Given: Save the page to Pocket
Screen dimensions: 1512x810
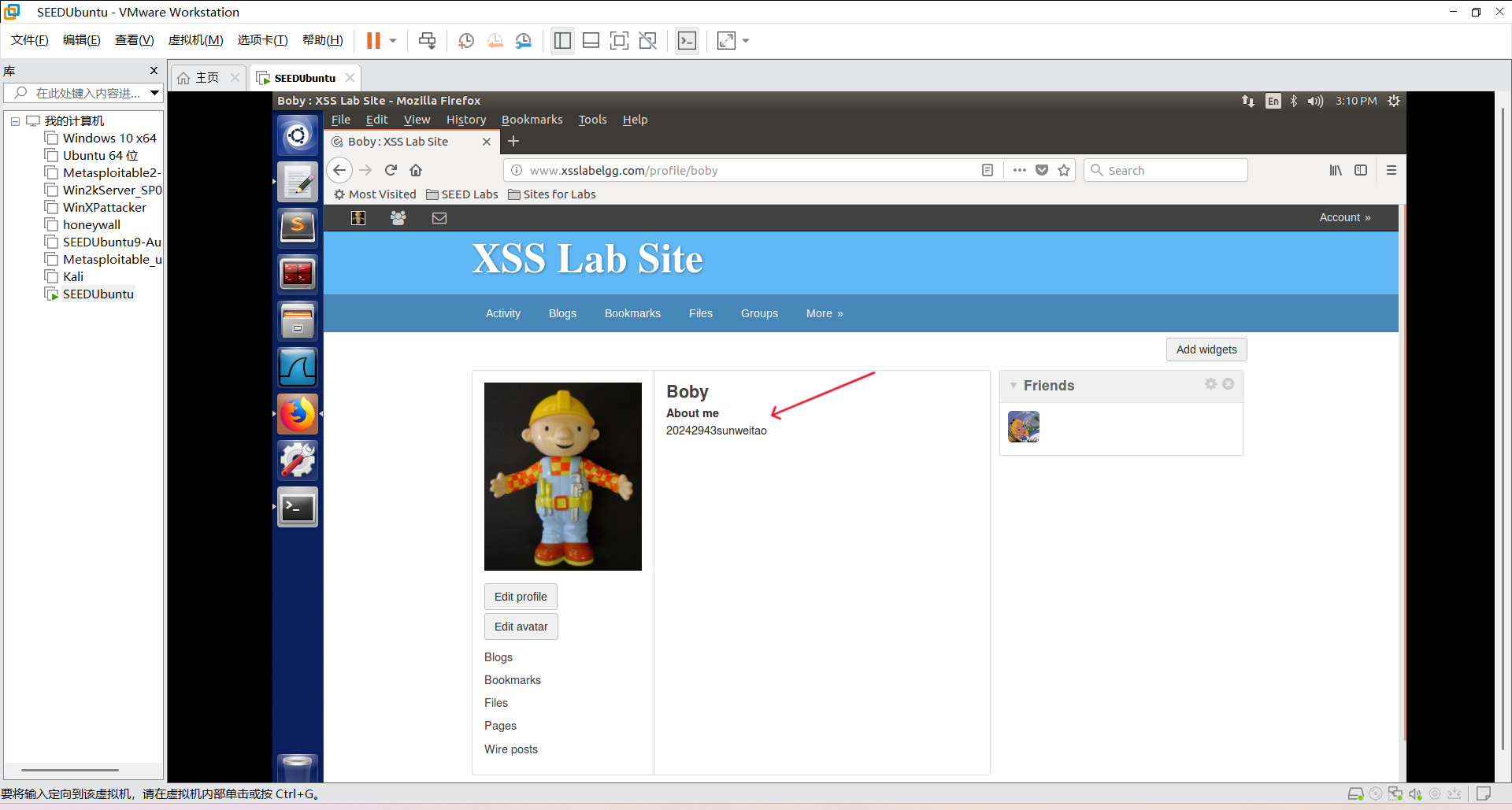Looking at the screenshot, I should pyautogui.click(x=1042, y=170).
